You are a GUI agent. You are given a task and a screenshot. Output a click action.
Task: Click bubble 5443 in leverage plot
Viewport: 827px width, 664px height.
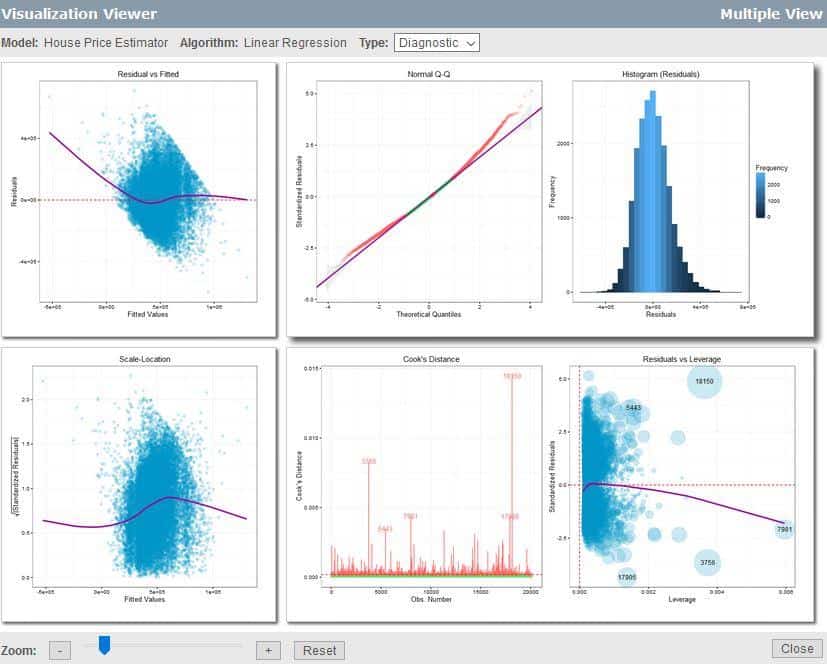pyautogui.click(x=633, y=408)
